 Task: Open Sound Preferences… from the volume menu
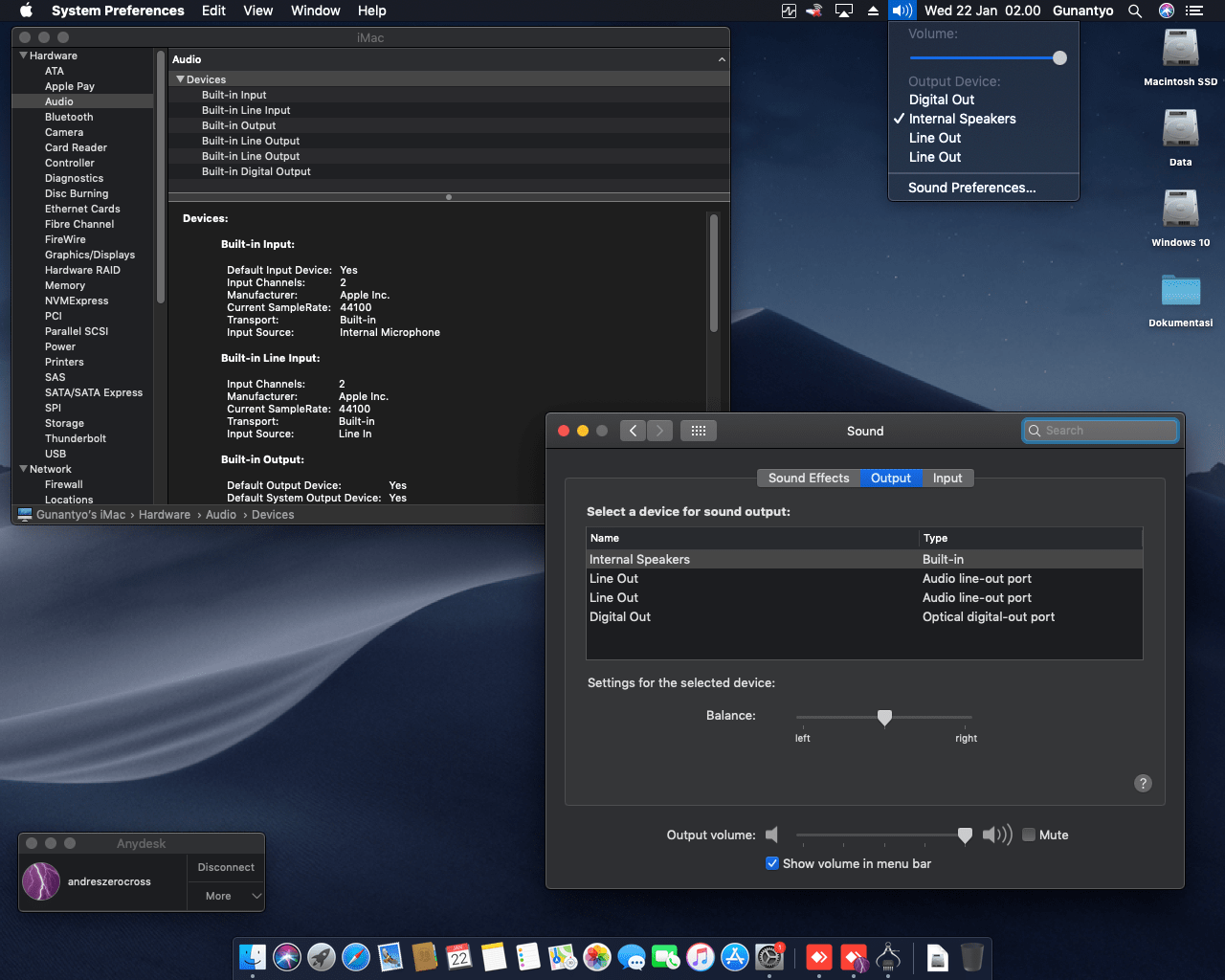tap(971, 188)
